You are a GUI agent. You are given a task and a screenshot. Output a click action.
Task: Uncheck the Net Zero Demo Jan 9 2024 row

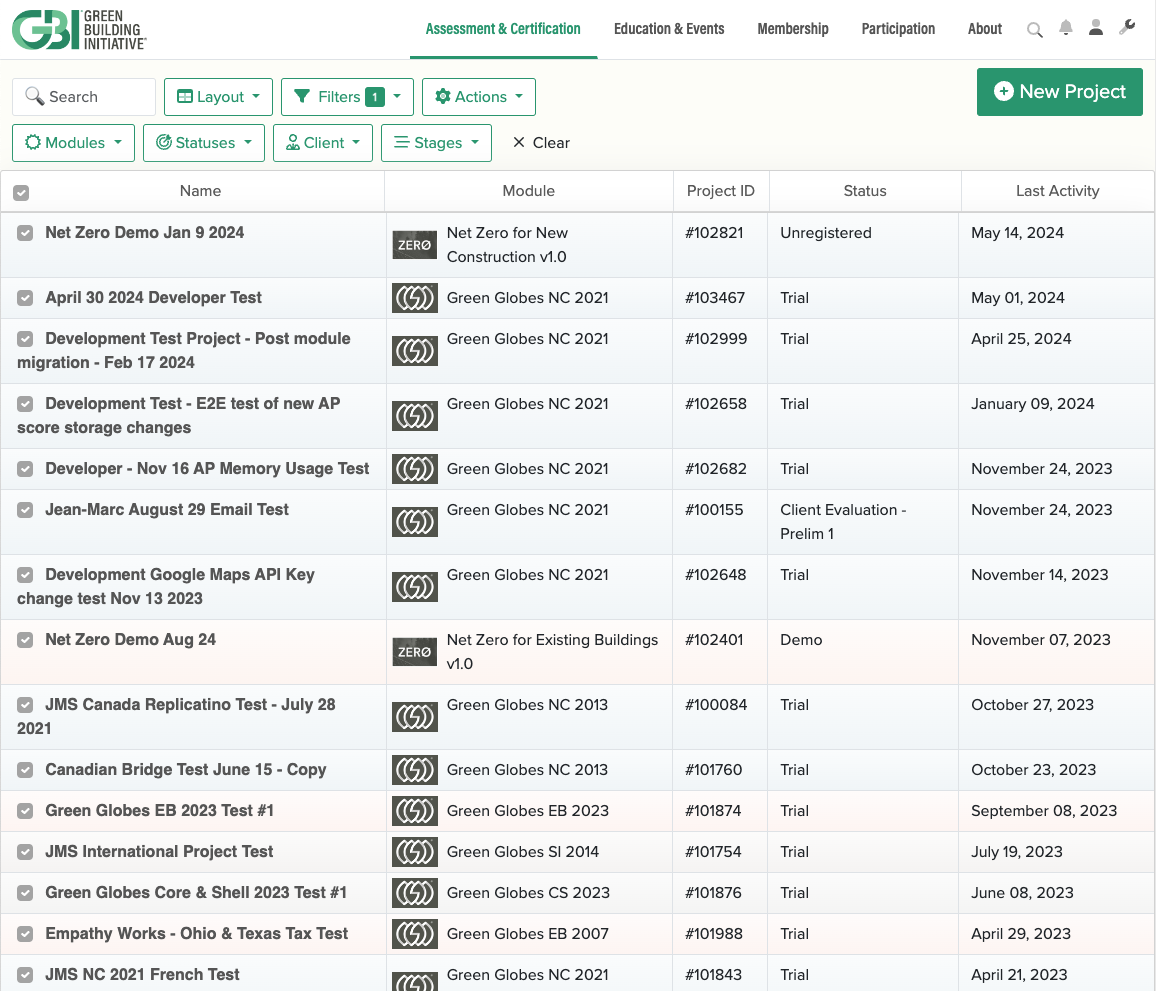[25, 233]
